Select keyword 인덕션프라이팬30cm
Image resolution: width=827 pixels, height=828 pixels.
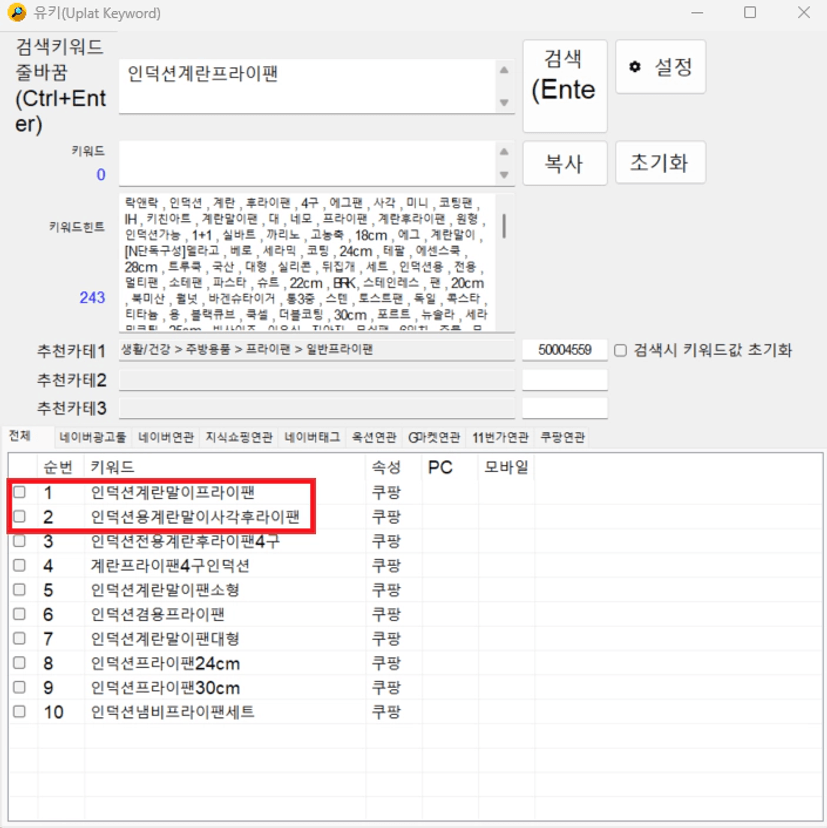coord(165,687)
